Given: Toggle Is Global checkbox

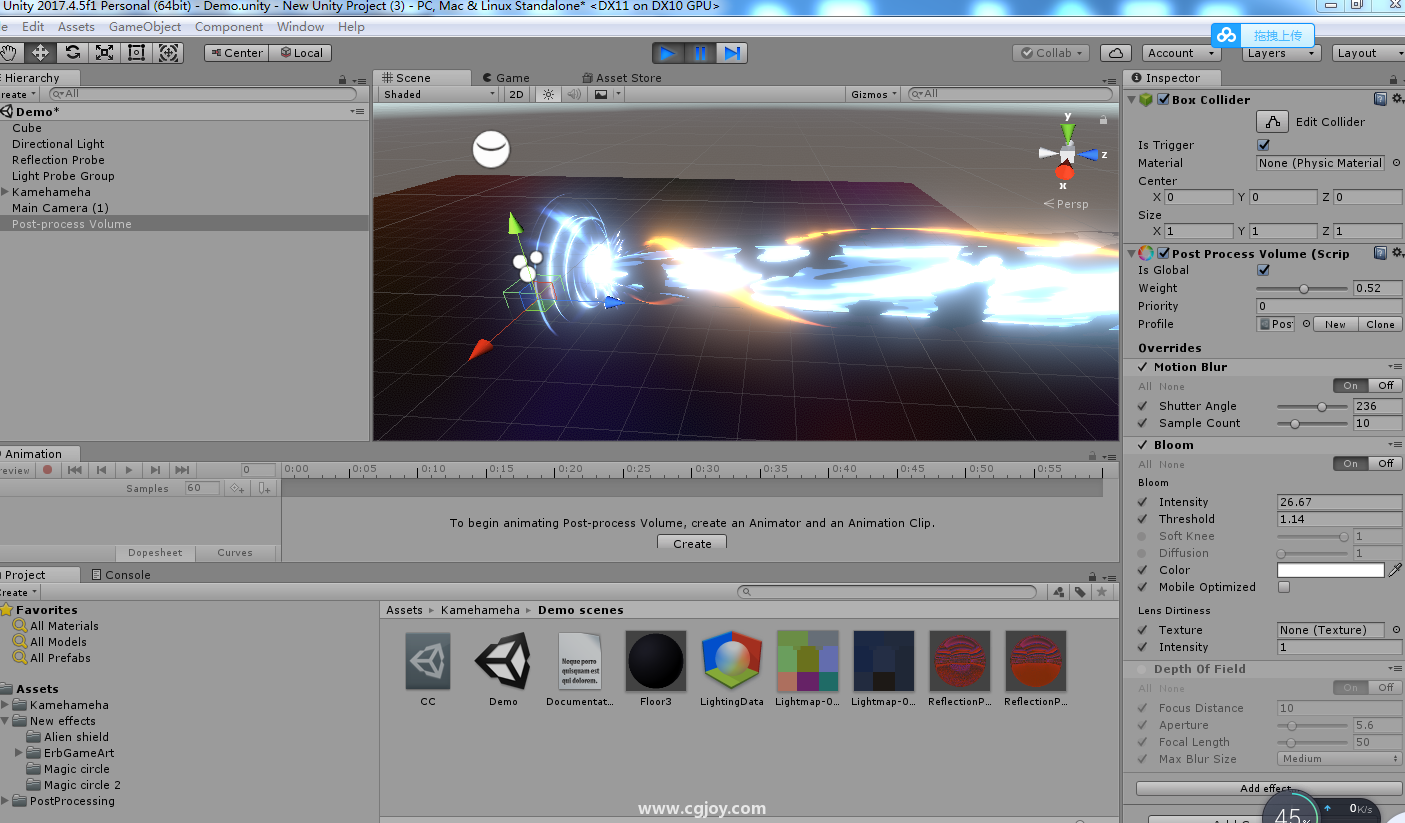Looking at the screenshot, I should coord(1263,270).
